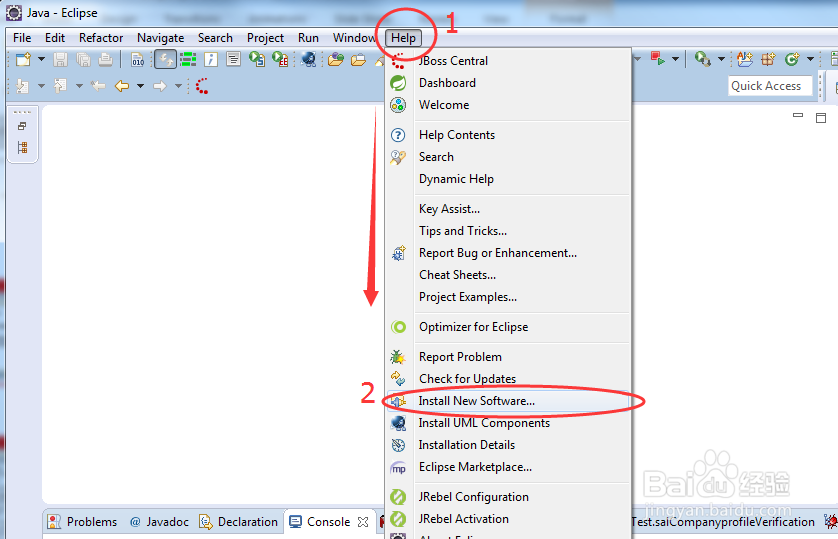The height and width of the screenshot is (539, 838).
Task: Select Report Bug or Enhancement... entry
Action: click(x=508, y=253)
